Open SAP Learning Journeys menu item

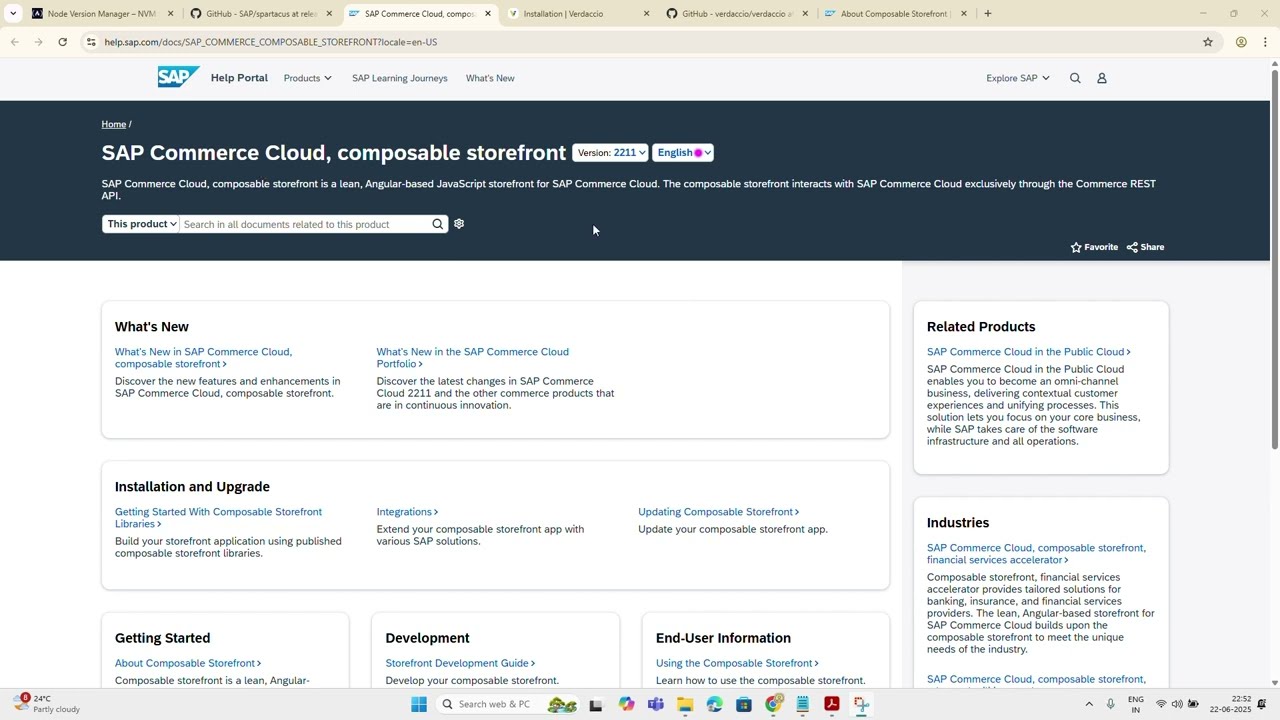point(400,78)
